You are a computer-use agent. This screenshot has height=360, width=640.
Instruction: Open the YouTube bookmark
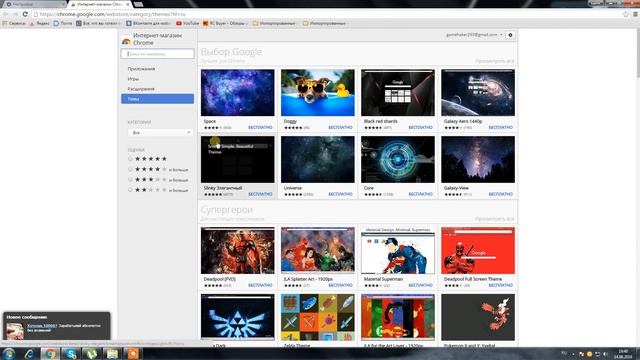point(187,24)
